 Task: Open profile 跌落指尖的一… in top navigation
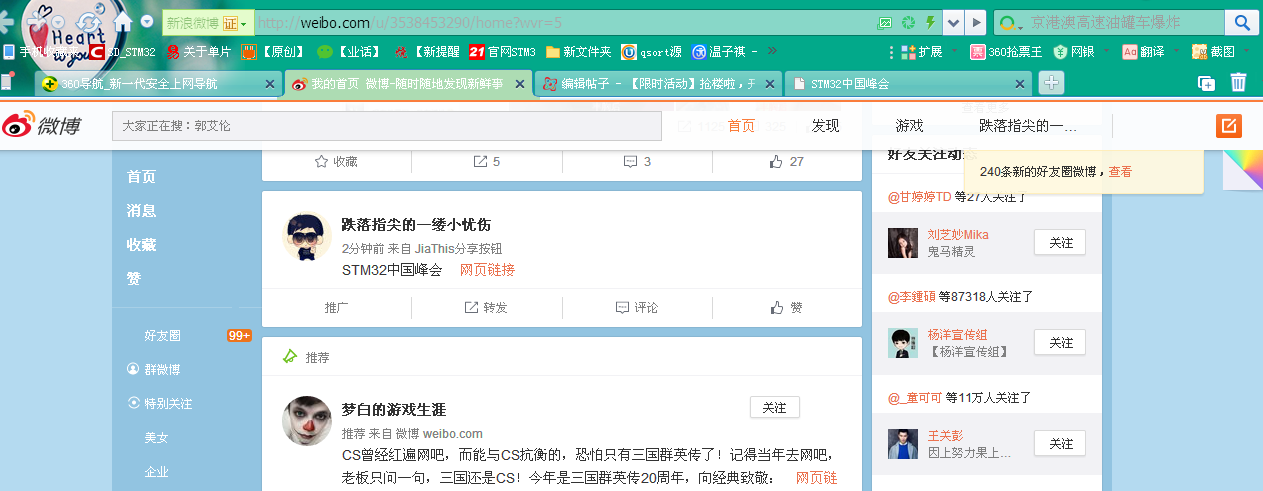(1028, 126)
